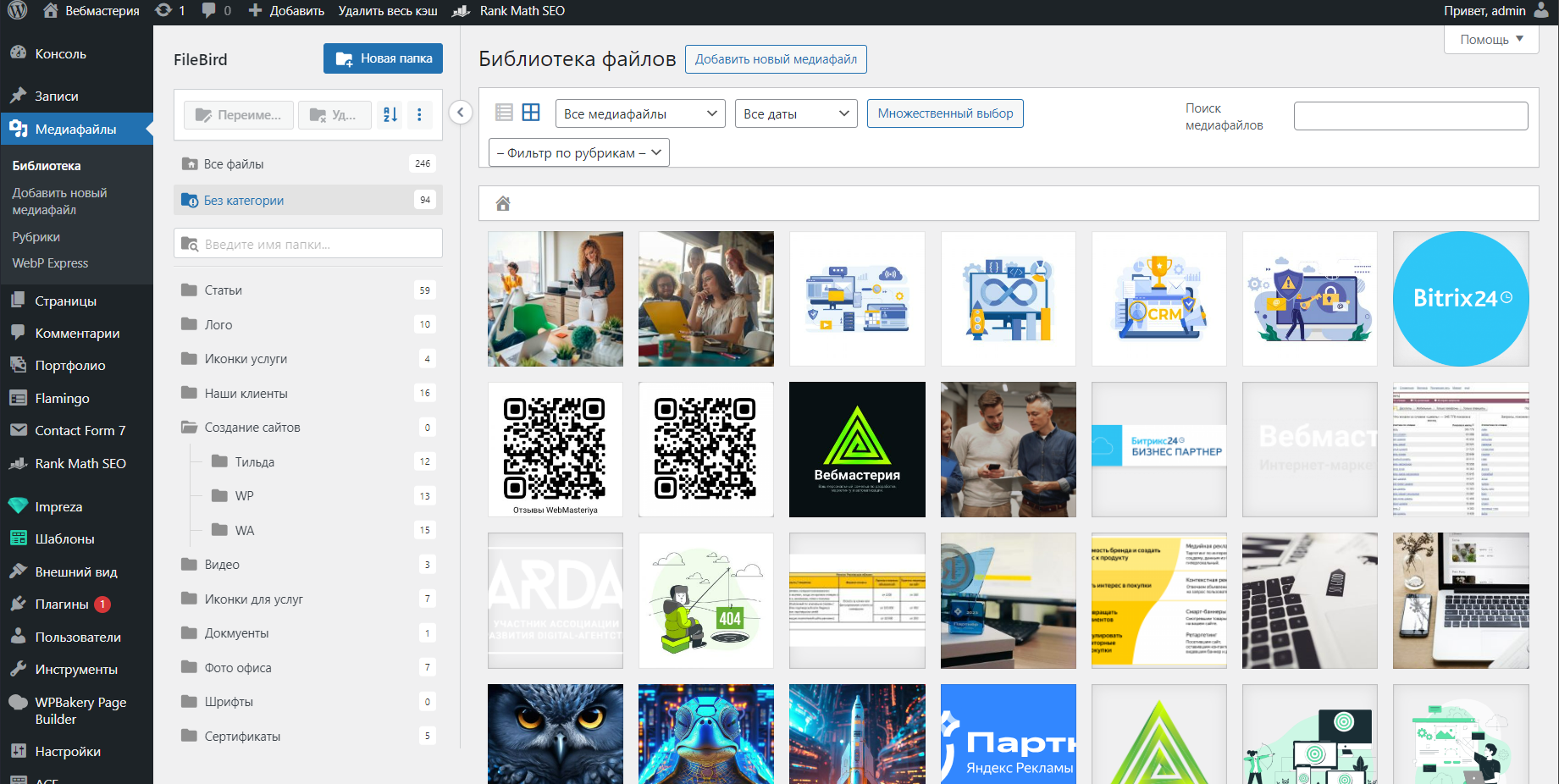This screenshot has height=784, width=1559.
Task: Collapse the Создание сайтов folder
Action: (308, 428)
